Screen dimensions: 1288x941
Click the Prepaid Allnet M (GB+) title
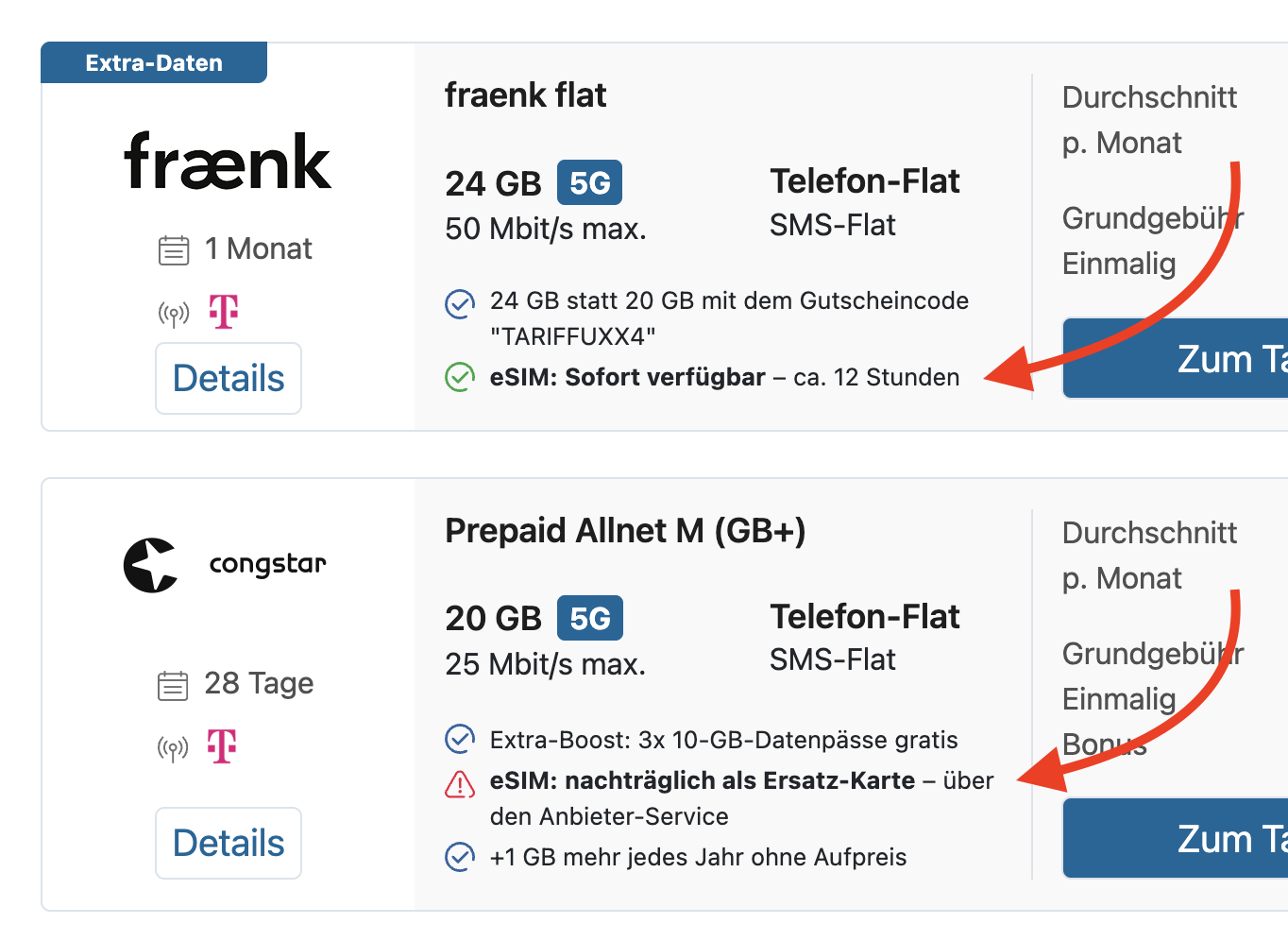(625, 531)
